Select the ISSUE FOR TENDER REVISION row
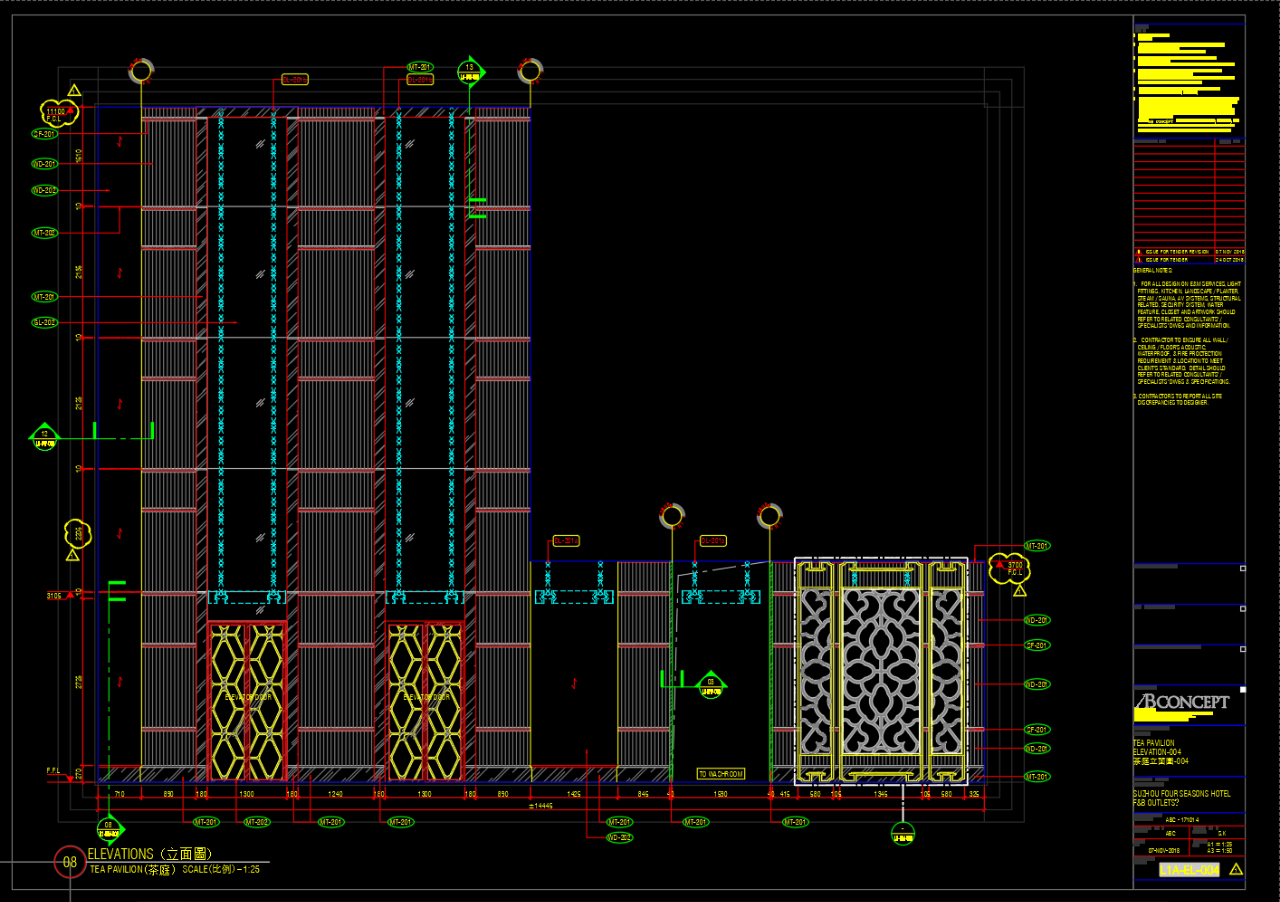This screenshot has height=902, width=1280. 1190,251
